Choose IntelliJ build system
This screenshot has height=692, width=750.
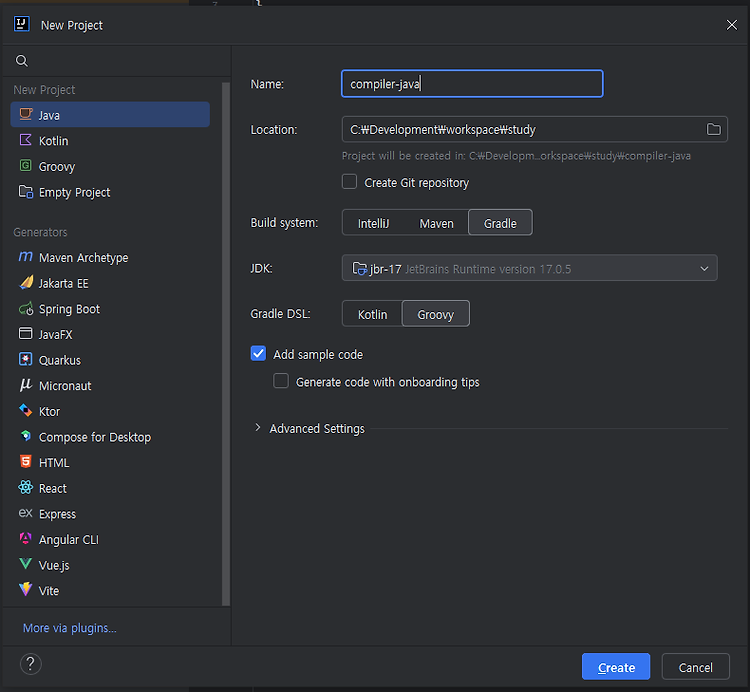click(373, 223)
